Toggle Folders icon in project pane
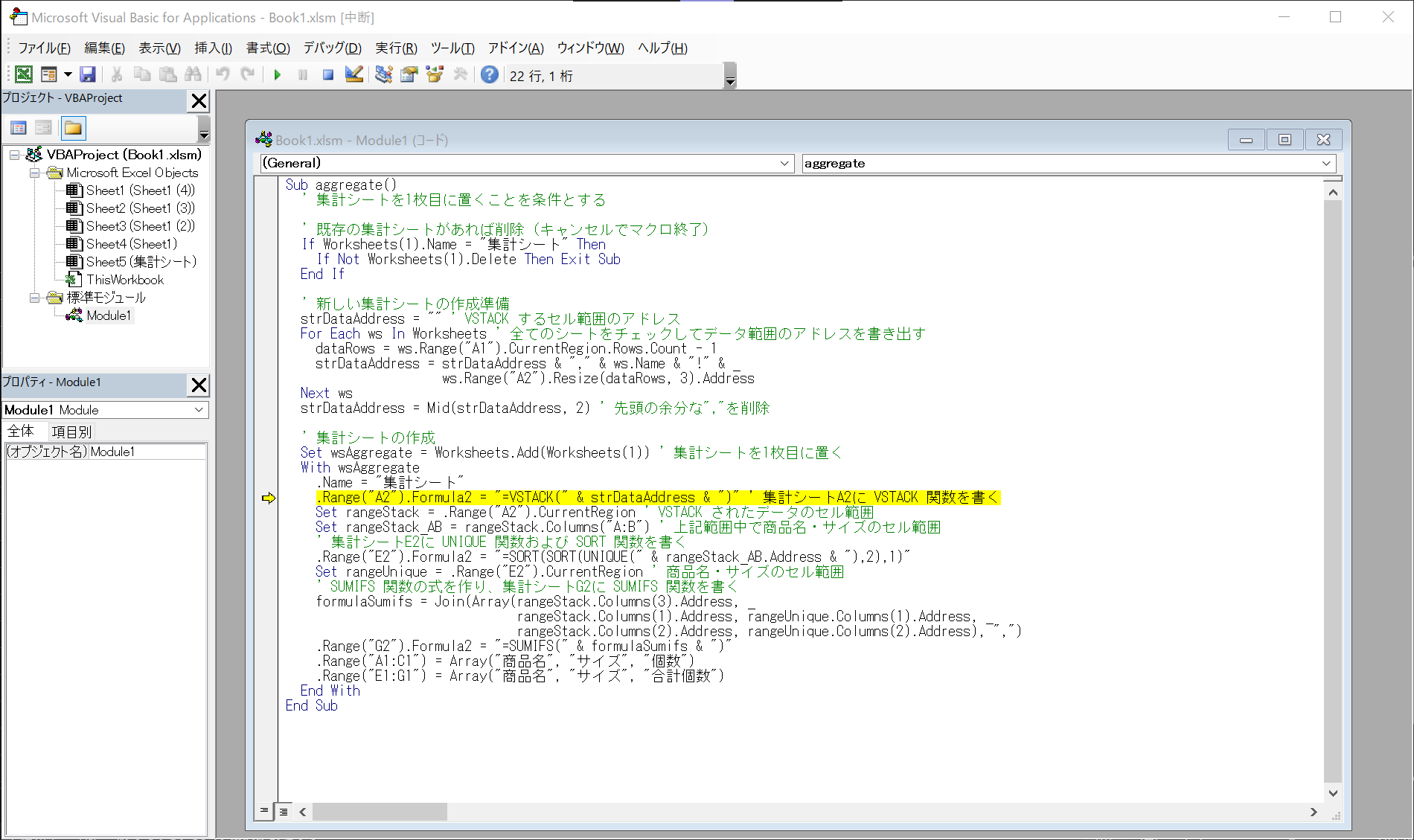The width and height of the screenshot is (1414, 840). click(73, 128)
